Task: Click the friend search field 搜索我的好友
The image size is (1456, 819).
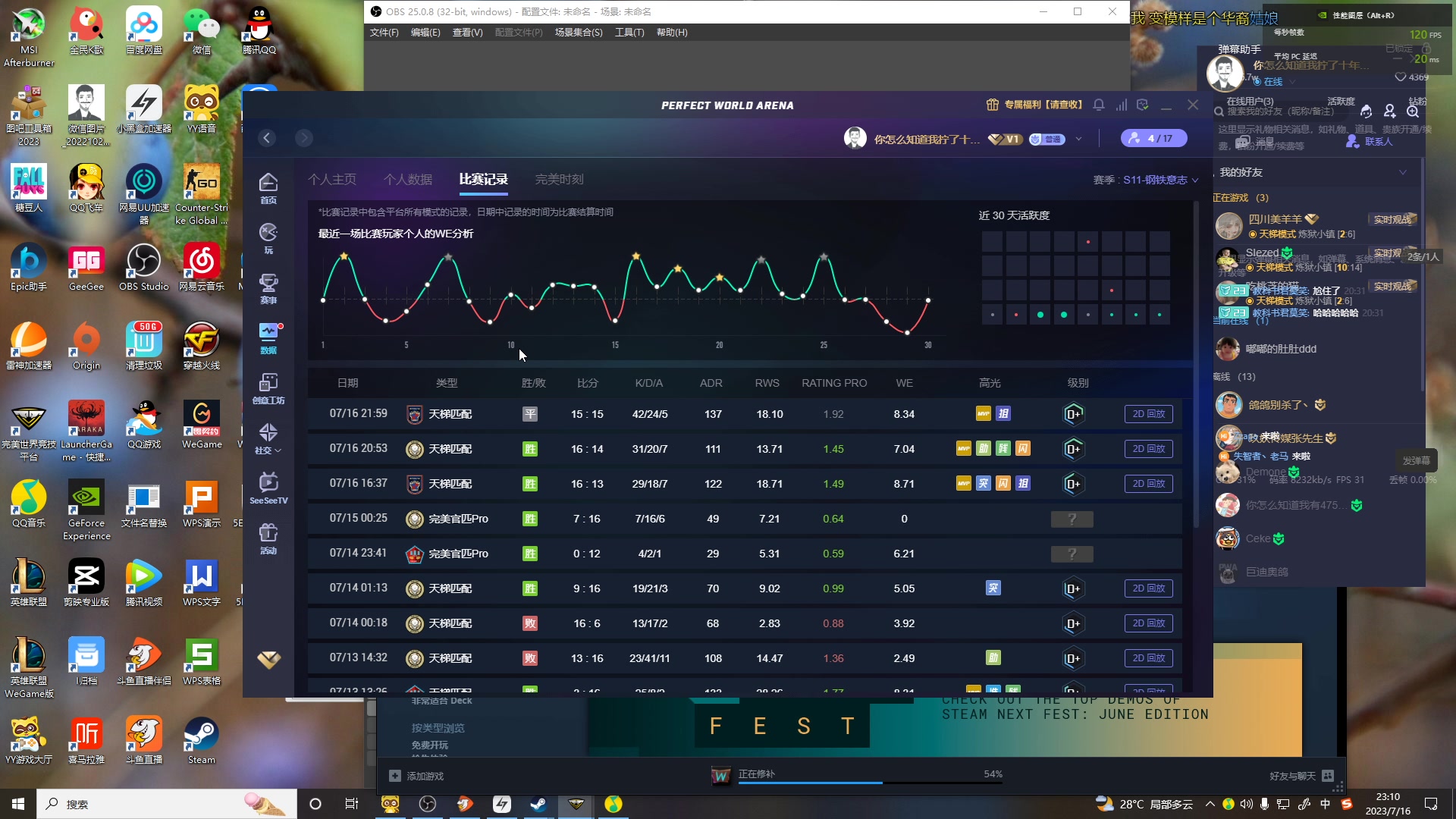Action: [1282, 111]
